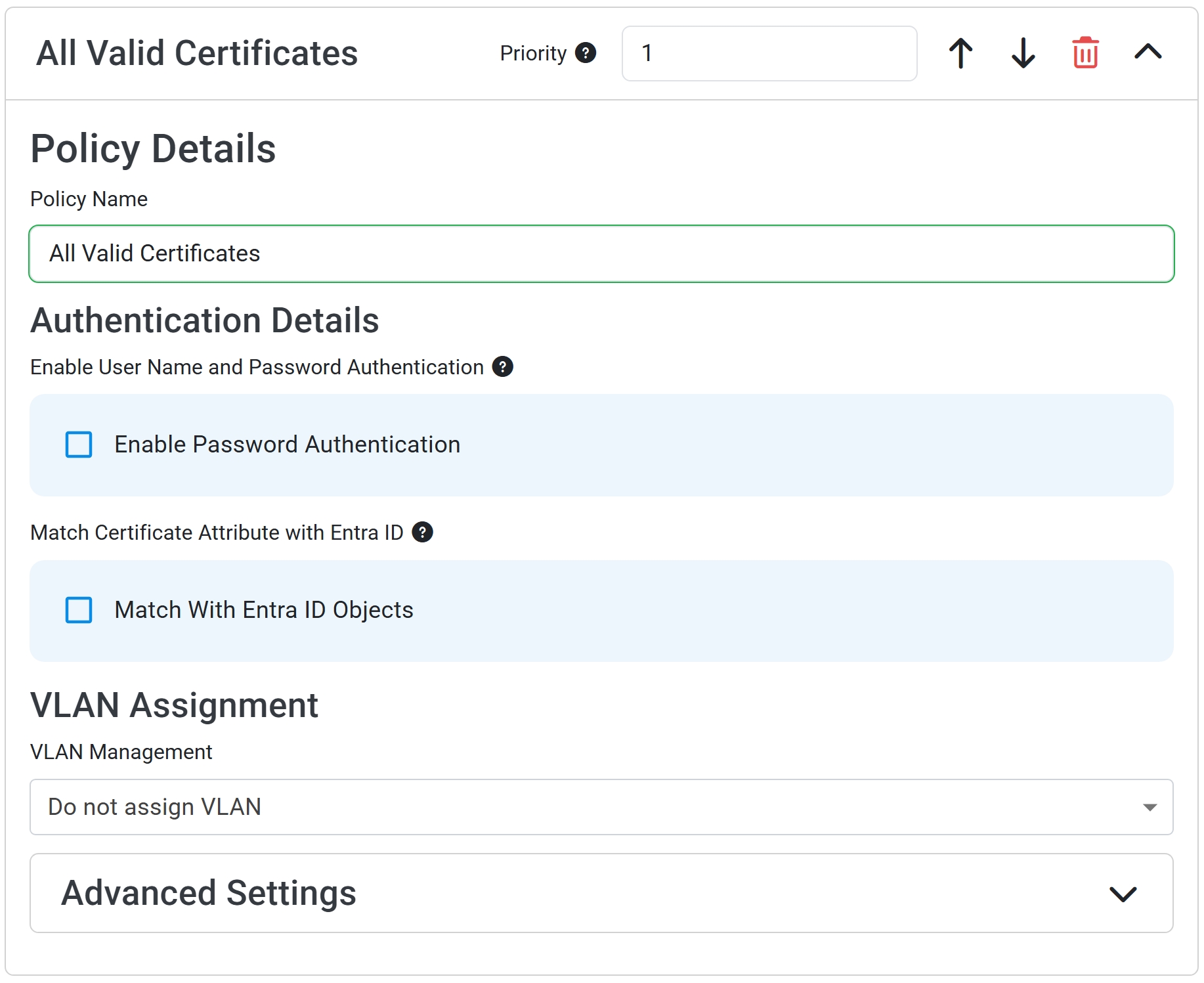
Task: Open the VLAN Management dropdown
Action: tap(601, 807)
